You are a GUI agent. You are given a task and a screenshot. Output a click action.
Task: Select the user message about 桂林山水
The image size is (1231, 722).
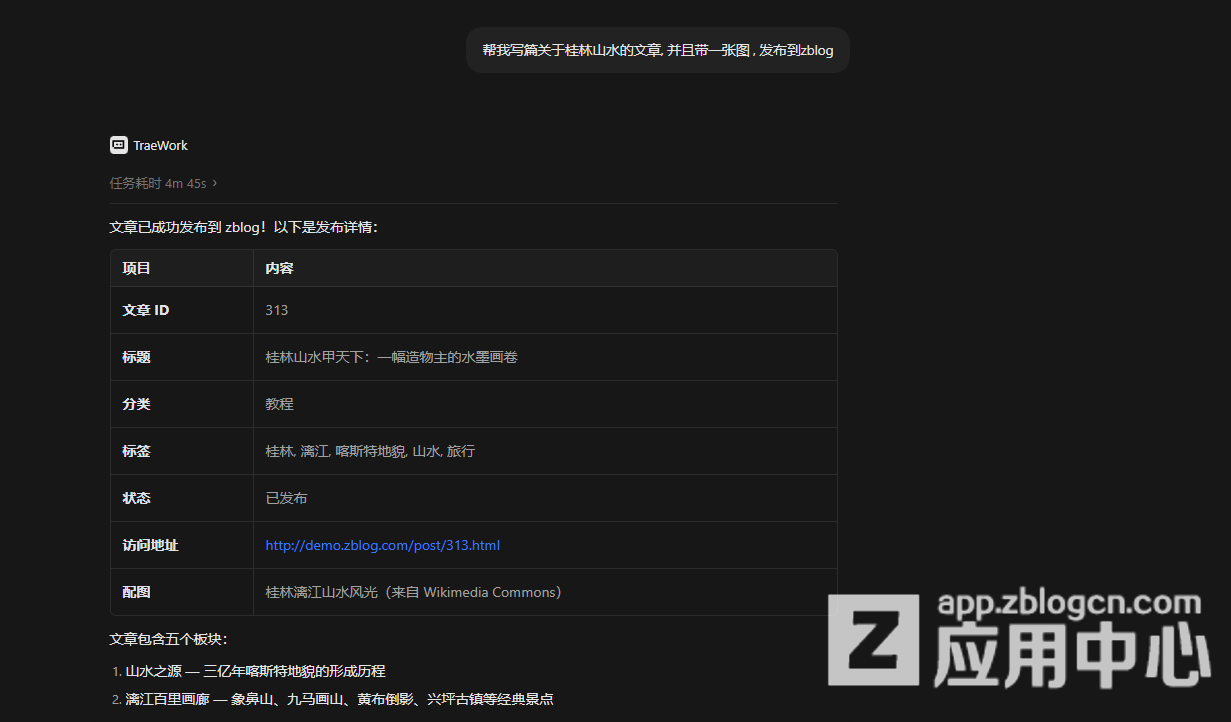pos(657,50)
